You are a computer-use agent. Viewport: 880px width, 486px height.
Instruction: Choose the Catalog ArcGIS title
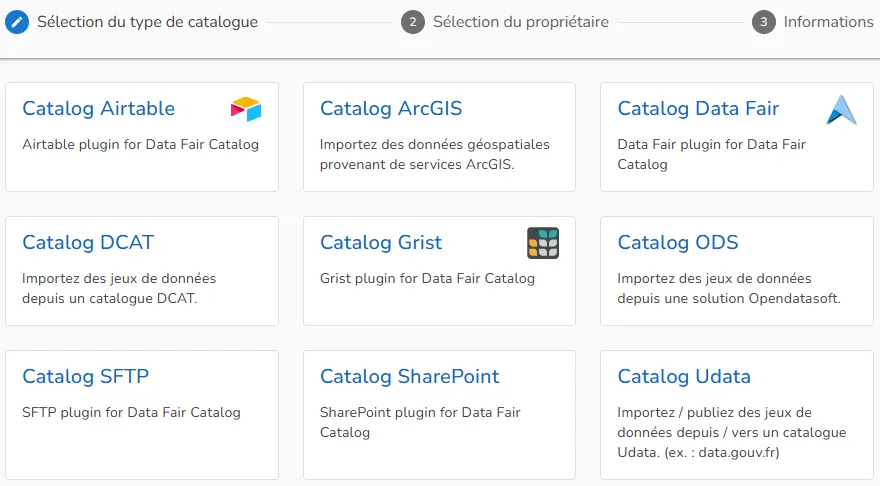(391, 108)
